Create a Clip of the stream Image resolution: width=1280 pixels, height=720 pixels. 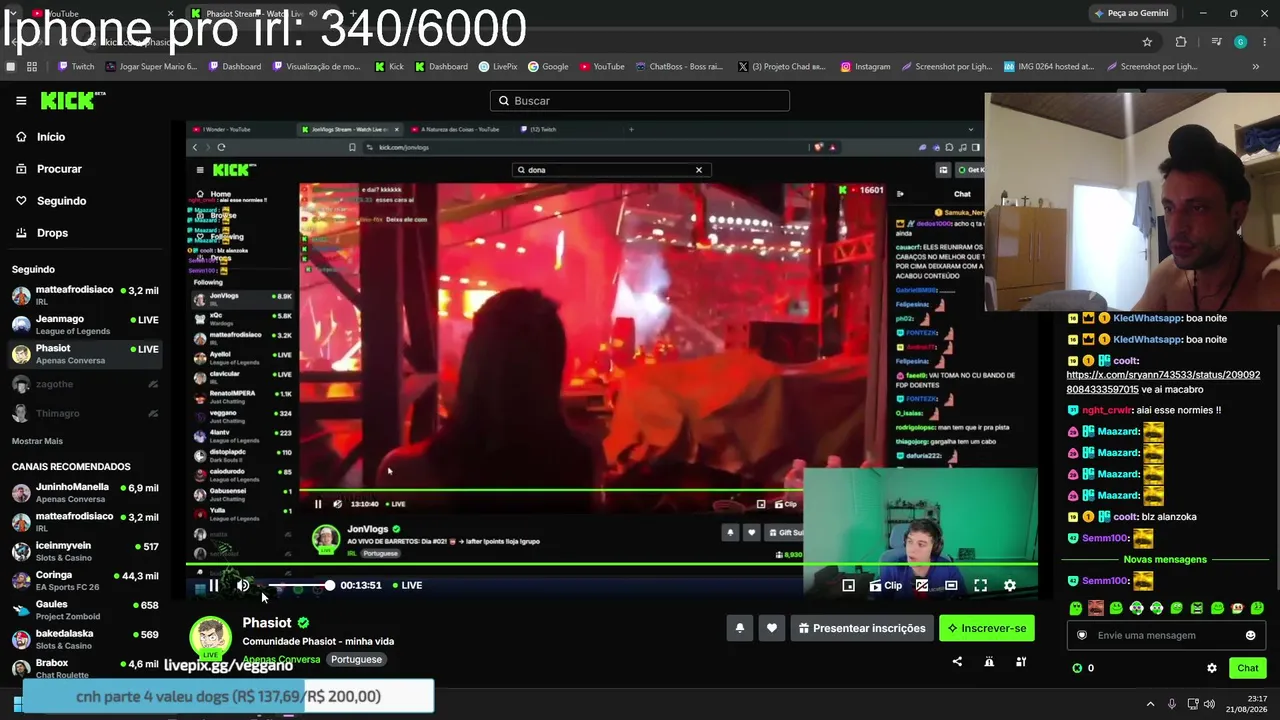(x=885, y=586)
